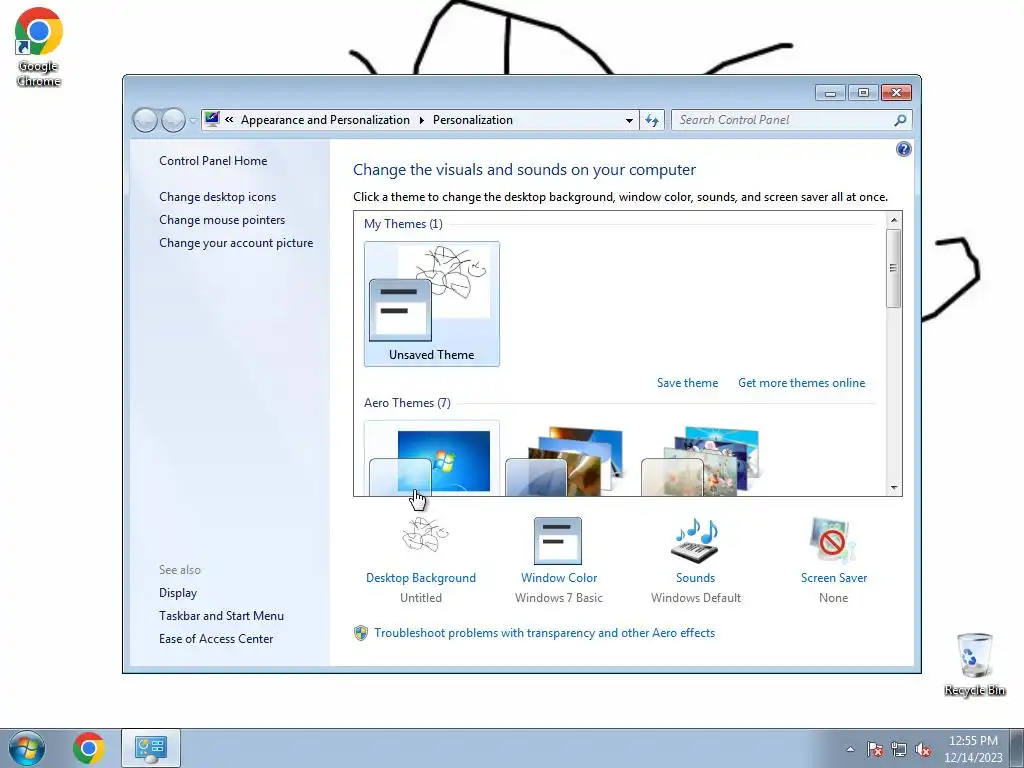Click Get more themes online
Screen dimensions: 1024x768
click(x=801, y=383)
